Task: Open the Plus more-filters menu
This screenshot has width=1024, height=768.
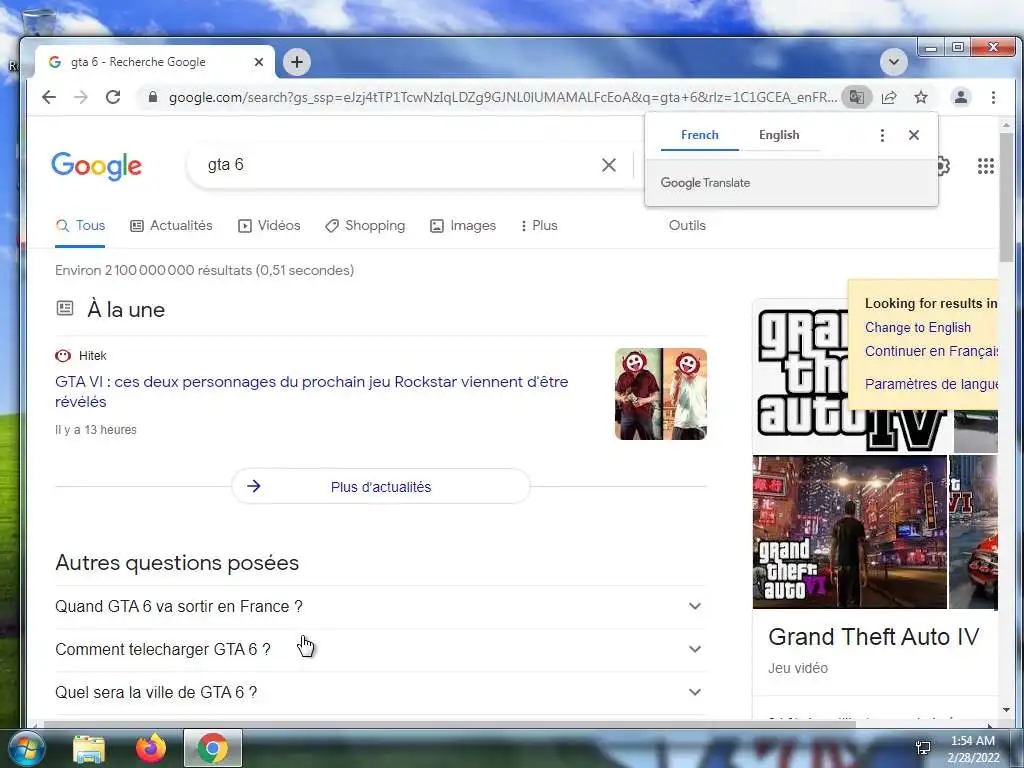Action: [539, 226]
